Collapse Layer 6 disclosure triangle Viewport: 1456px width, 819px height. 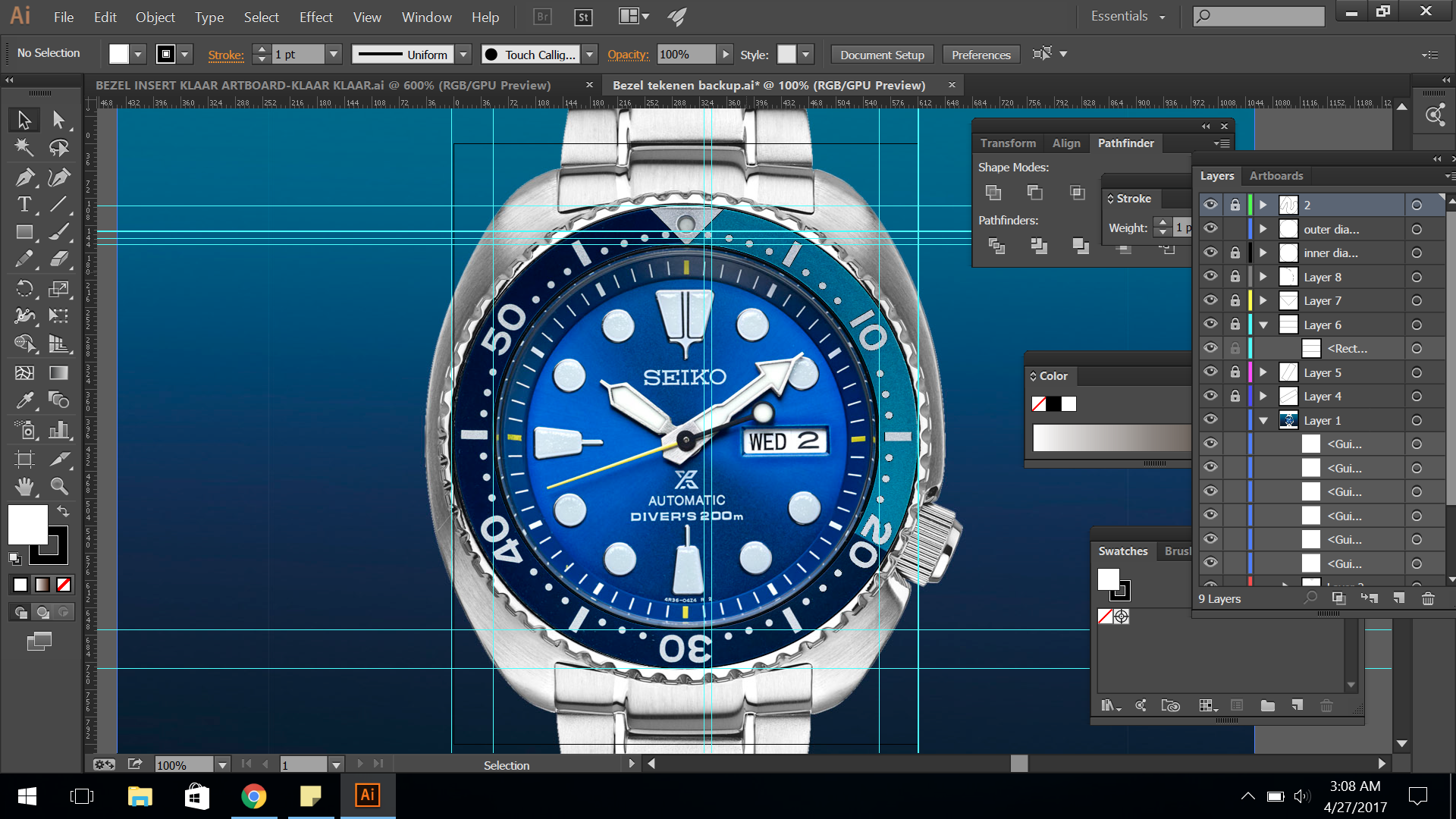pos(1263,325)
